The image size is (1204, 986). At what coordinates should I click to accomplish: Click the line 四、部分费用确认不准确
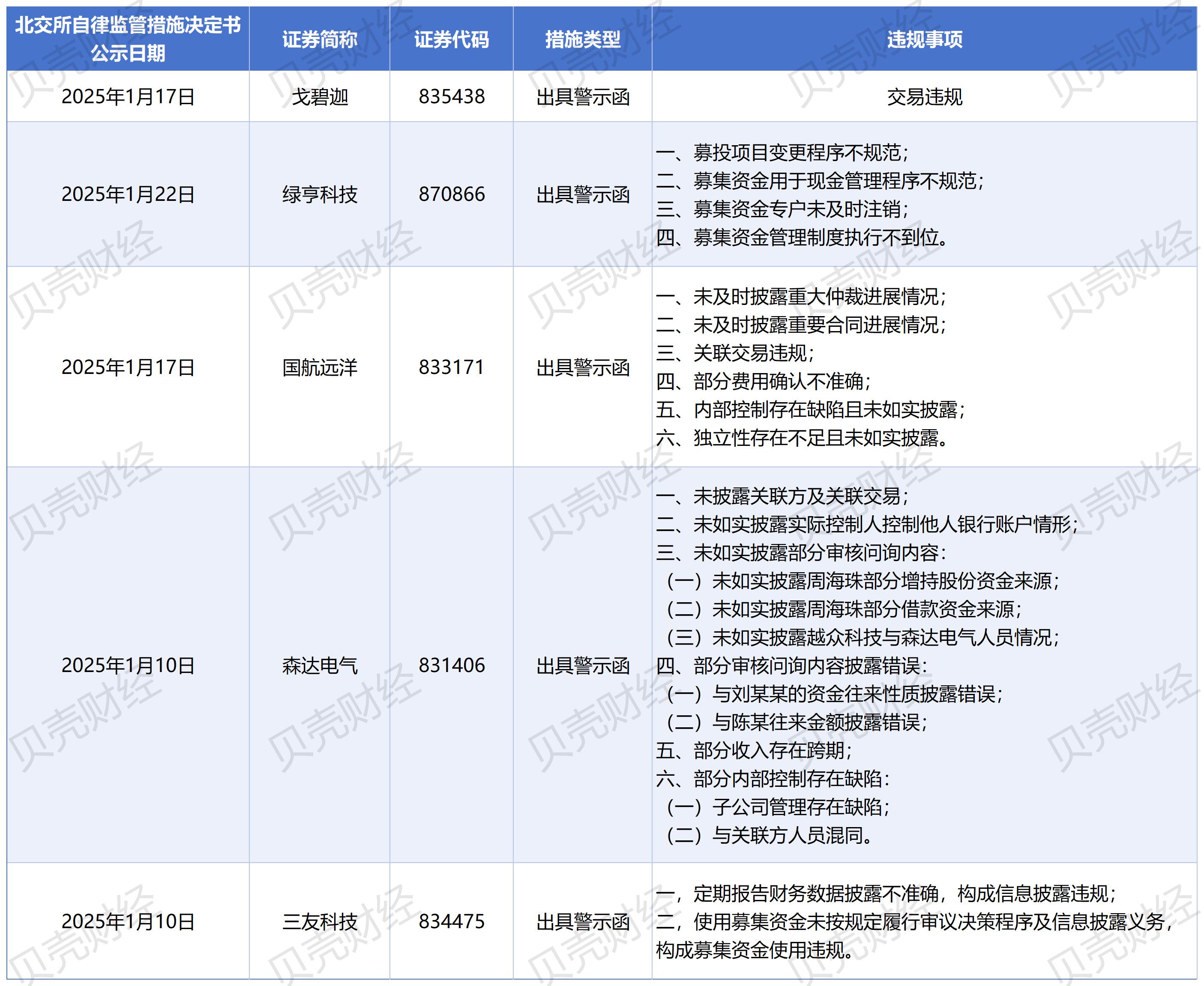coord(764,381)
